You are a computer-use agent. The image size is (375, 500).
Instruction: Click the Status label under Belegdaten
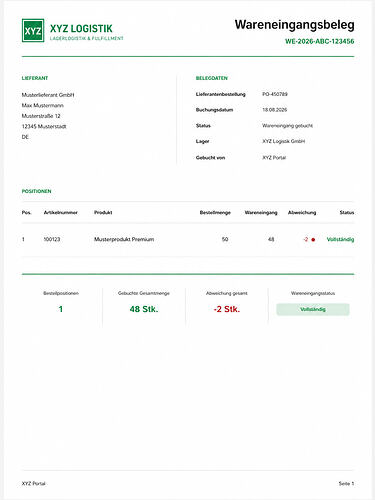click(203, 126)
